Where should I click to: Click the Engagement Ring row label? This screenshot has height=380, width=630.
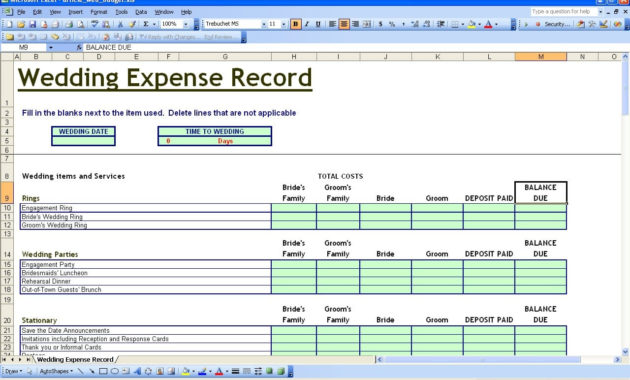coord(47,208)
